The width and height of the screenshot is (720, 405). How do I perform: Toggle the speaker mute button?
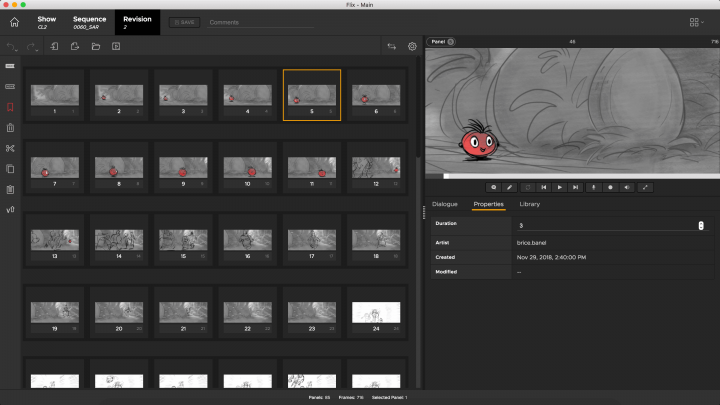[628, 187]
